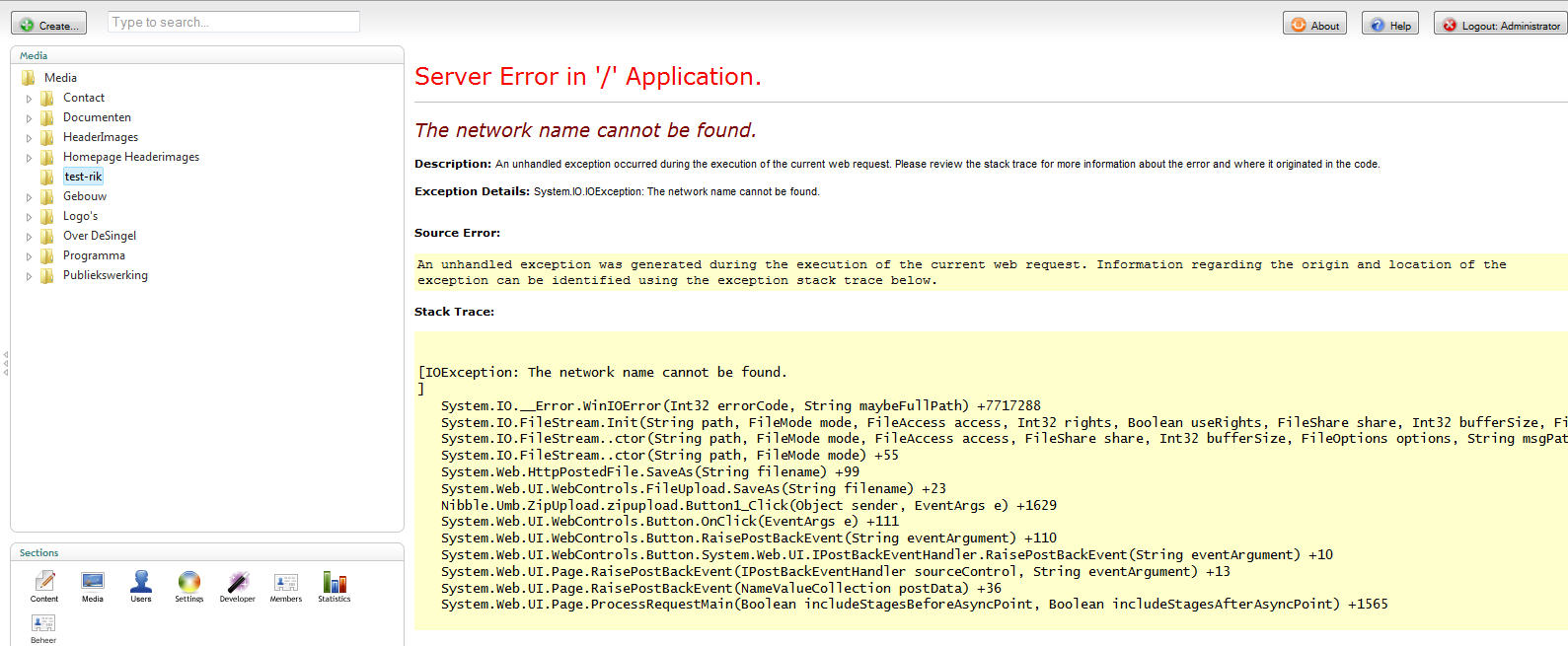Go to the Users section

[141, 583]
